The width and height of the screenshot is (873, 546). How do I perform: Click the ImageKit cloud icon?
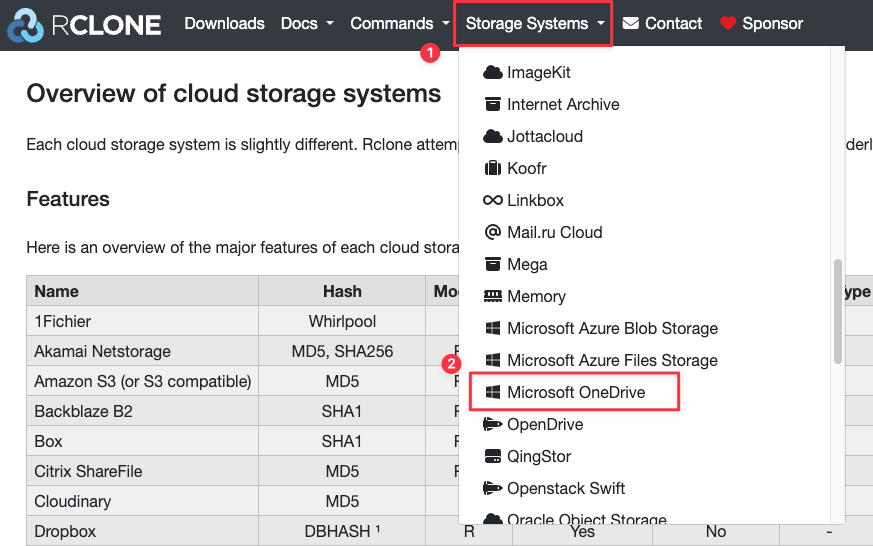click(493, 72)
